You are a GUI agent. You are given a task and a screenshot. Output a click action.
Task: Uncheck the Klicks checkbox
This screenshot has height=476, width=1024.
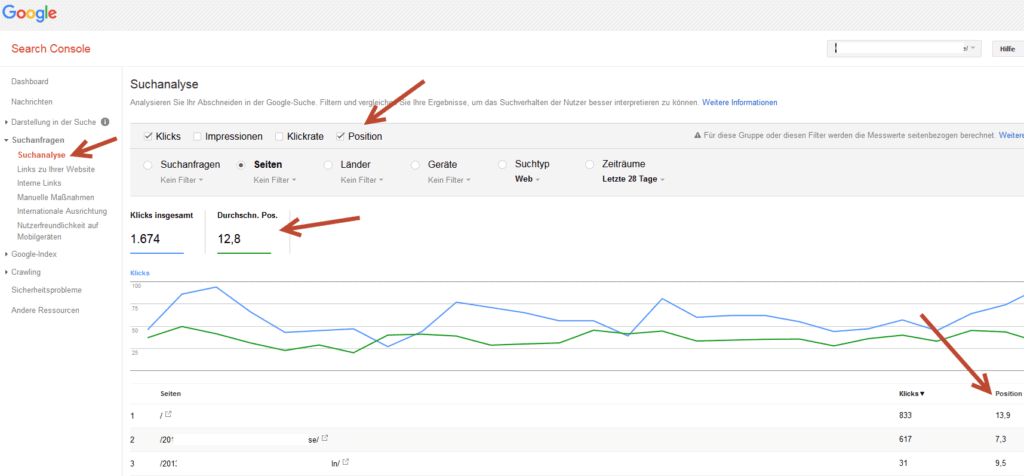click(149, 136)
